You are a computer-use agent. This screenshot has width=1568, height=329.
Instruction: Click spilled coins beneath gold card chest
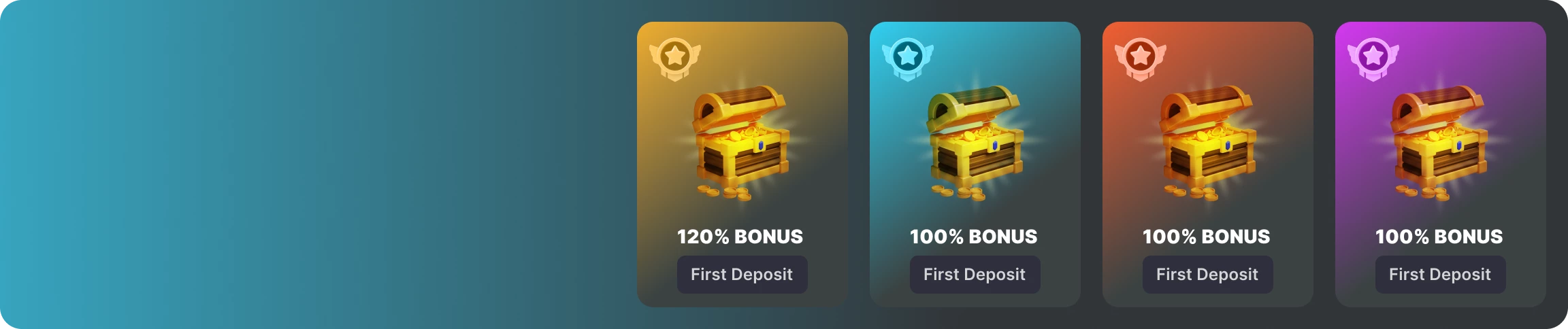pos(724,193)
